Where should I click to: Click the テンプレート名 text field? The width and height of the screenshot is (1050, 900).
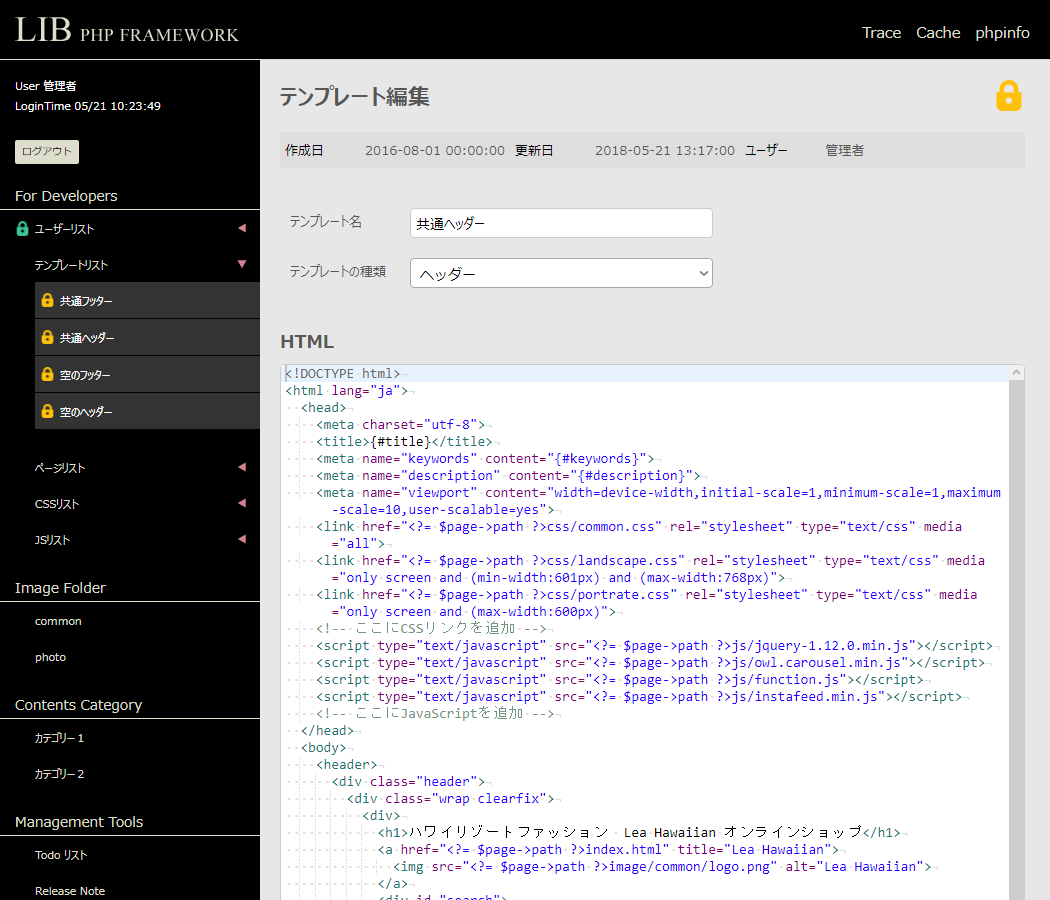point(561,223)
